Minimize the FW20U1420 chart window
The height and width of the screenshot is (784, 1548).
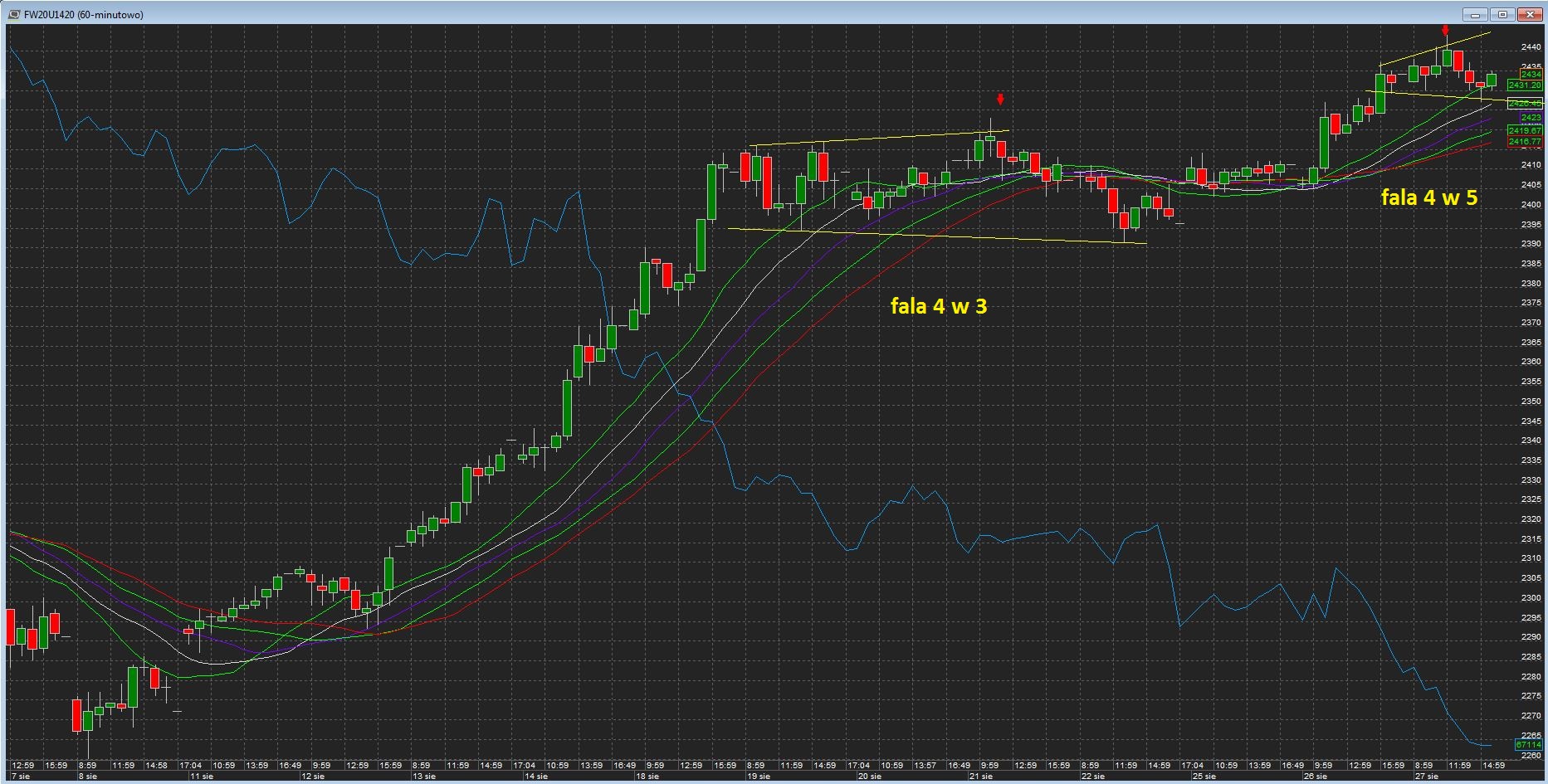[x=1476, y=14]
